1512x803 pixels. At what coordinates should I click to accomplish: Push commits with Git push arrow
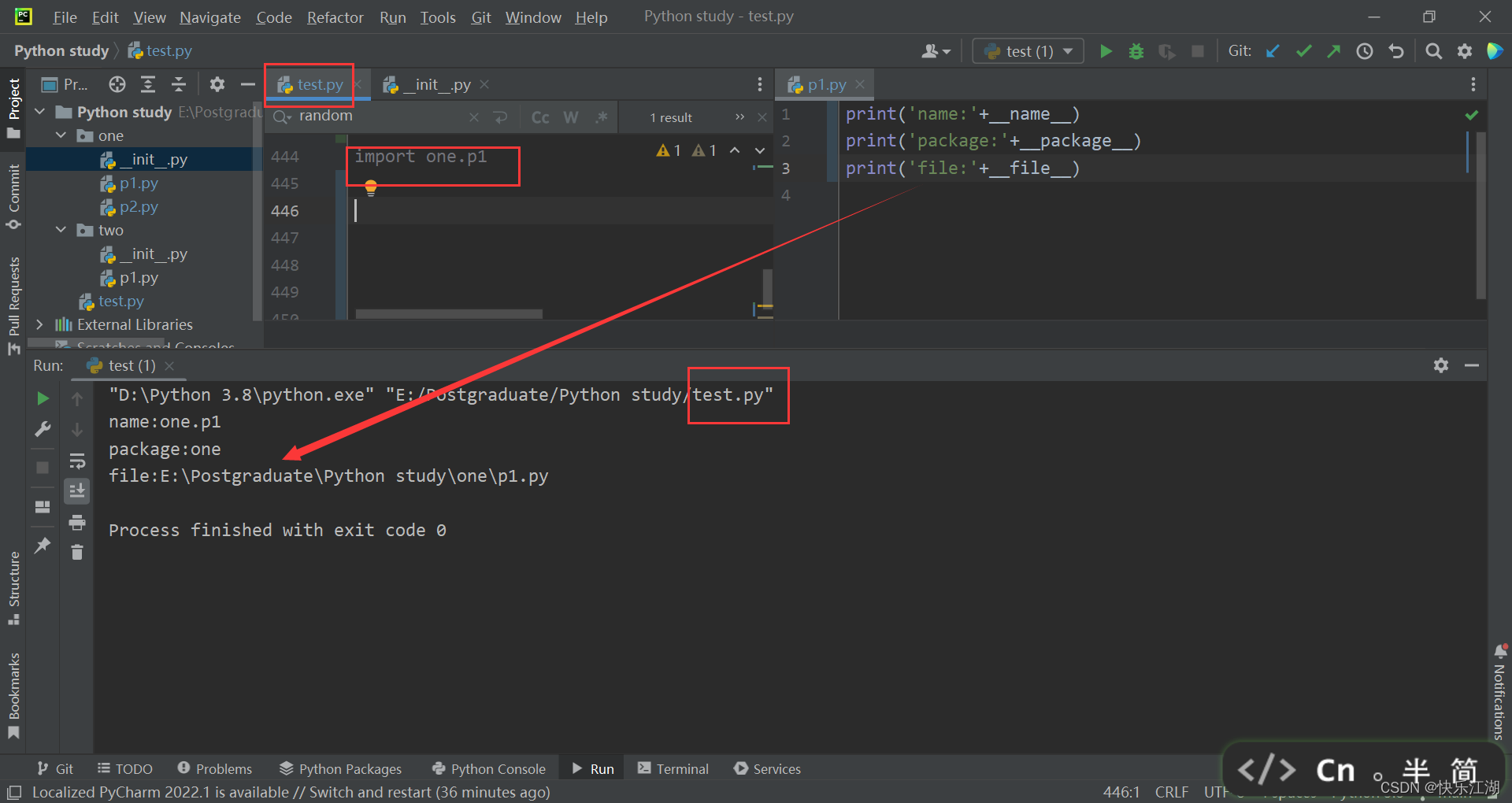[1333, 51]
